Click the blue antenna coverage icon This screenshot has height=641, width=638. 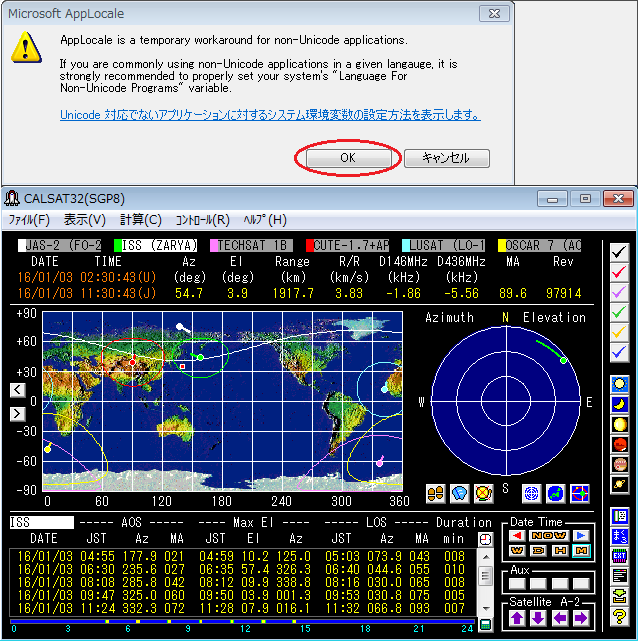[459, 493]
